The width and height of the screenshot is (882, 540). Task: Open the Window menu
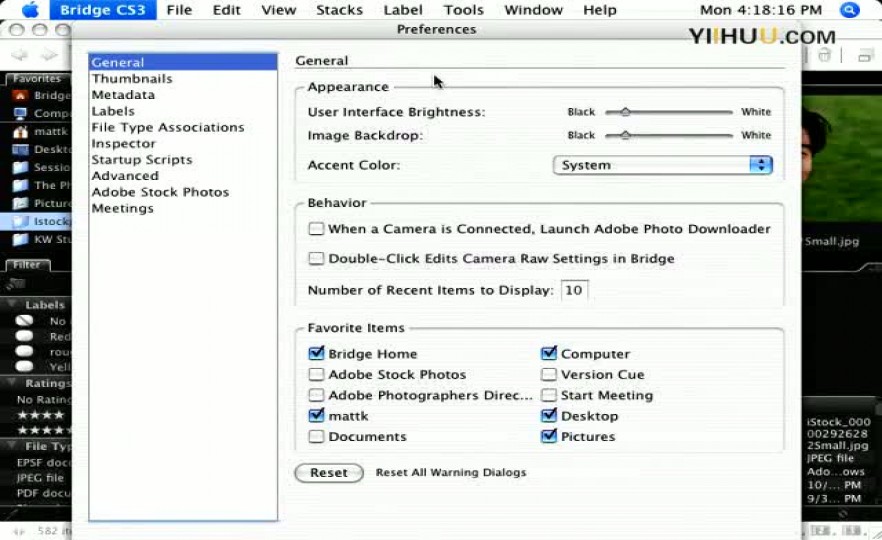tap(533, 10)
